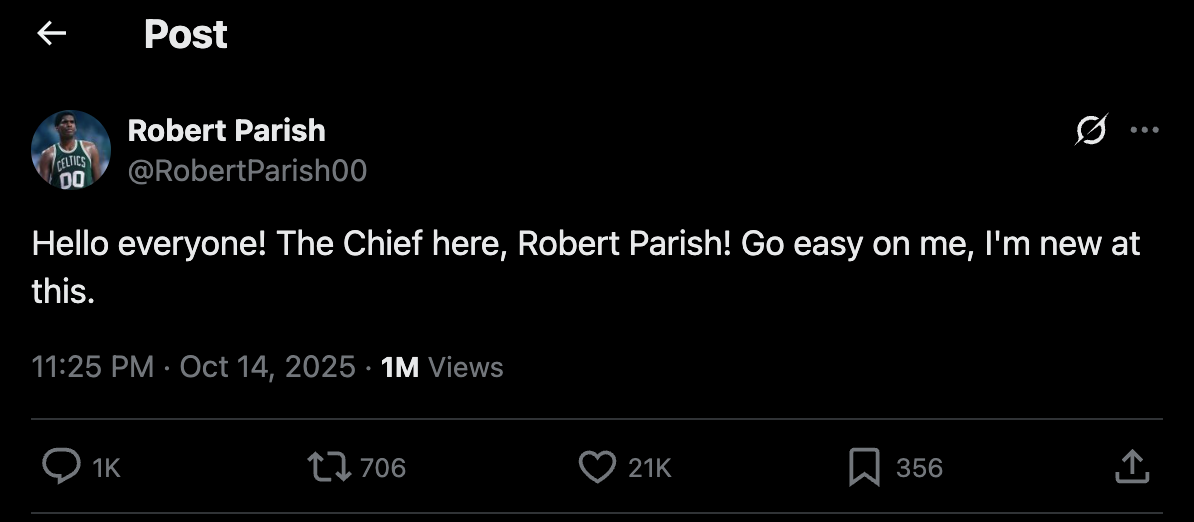This screenshot has height=522, width=1194.
Task: Click the Post page heading
Action: (186, 35)
